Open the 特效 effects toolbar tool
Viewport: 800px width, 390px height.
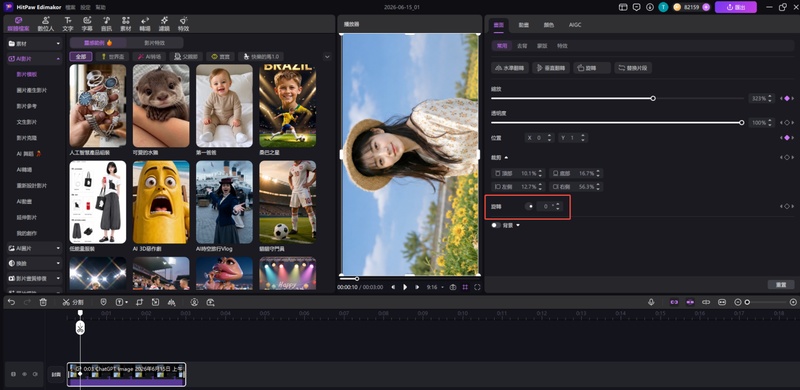pyautogui.click(x=184, y=24)
